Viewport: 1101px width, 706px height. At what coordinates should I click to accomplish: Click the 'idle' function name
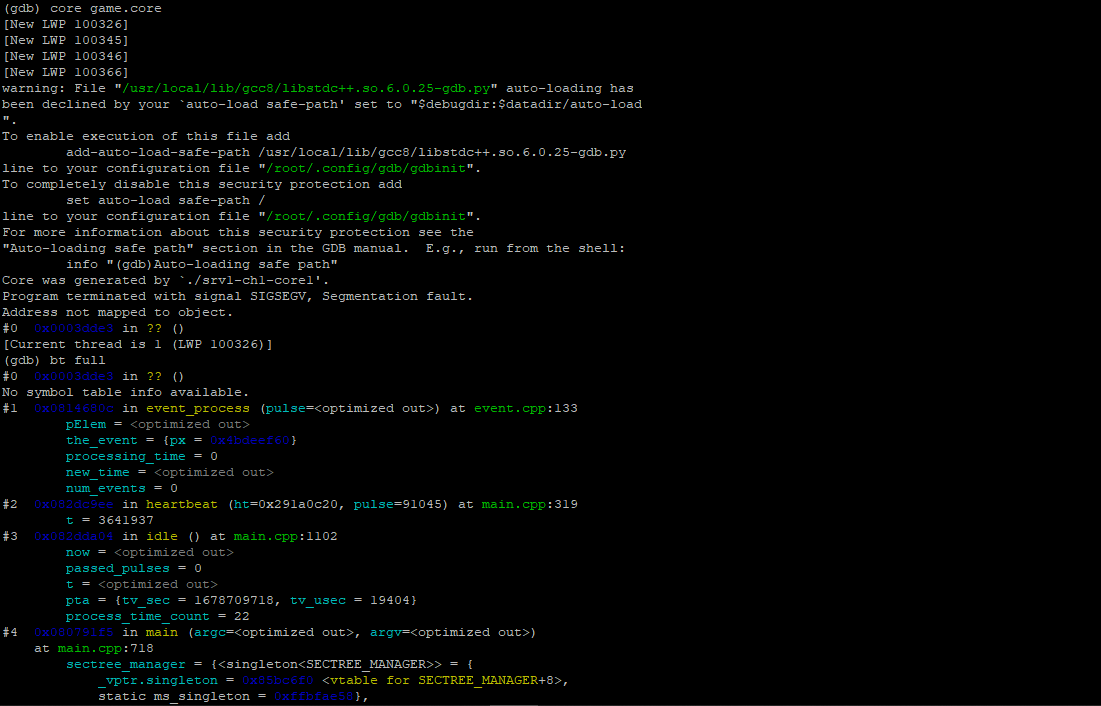click(162, 537)
